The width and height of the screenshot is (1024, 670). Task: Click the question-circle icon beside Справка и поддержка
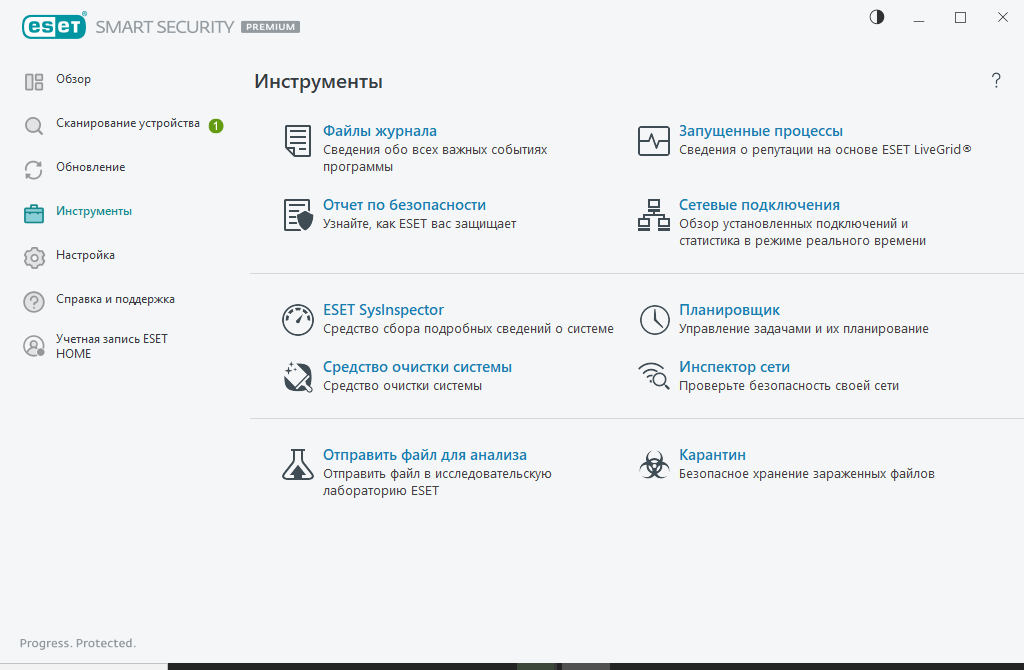(x=34, y=302)
